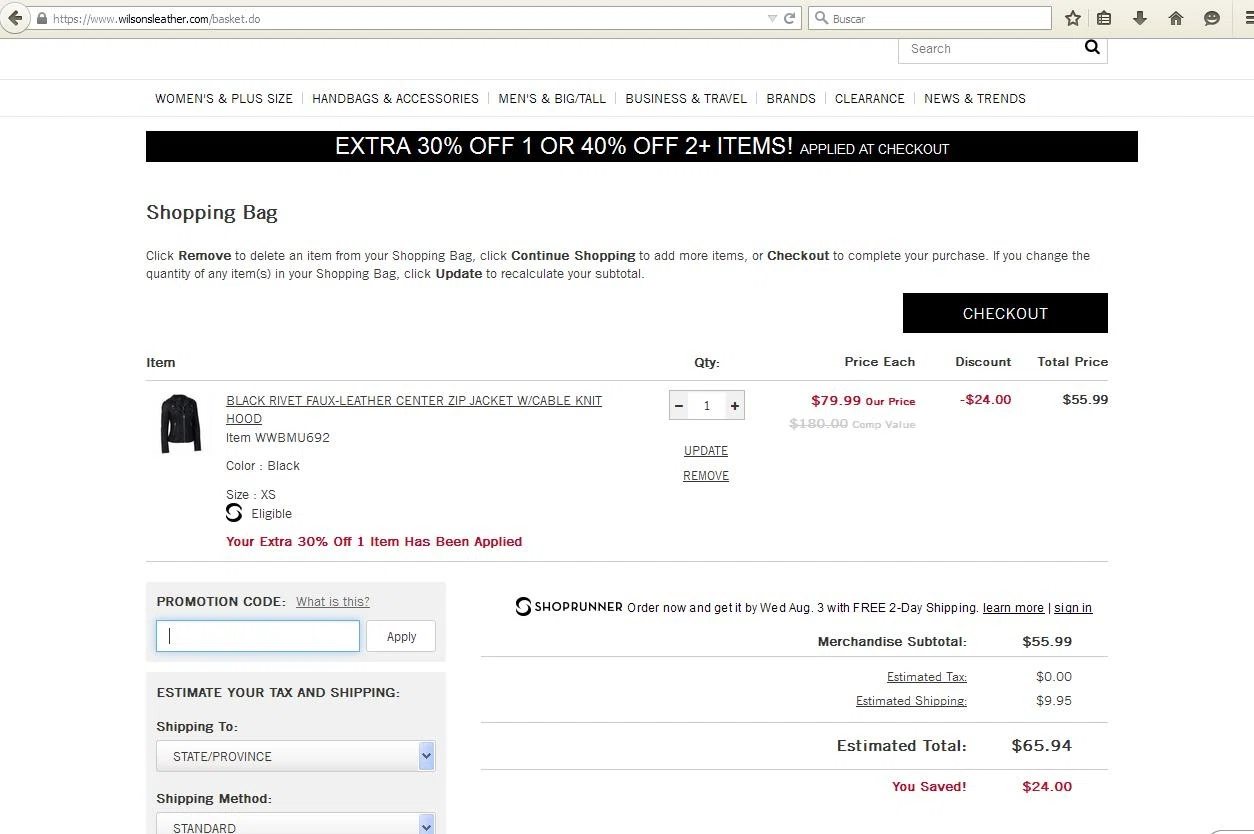Apply the promotion code
1254x834 pixels.
[x=401, y=636]
